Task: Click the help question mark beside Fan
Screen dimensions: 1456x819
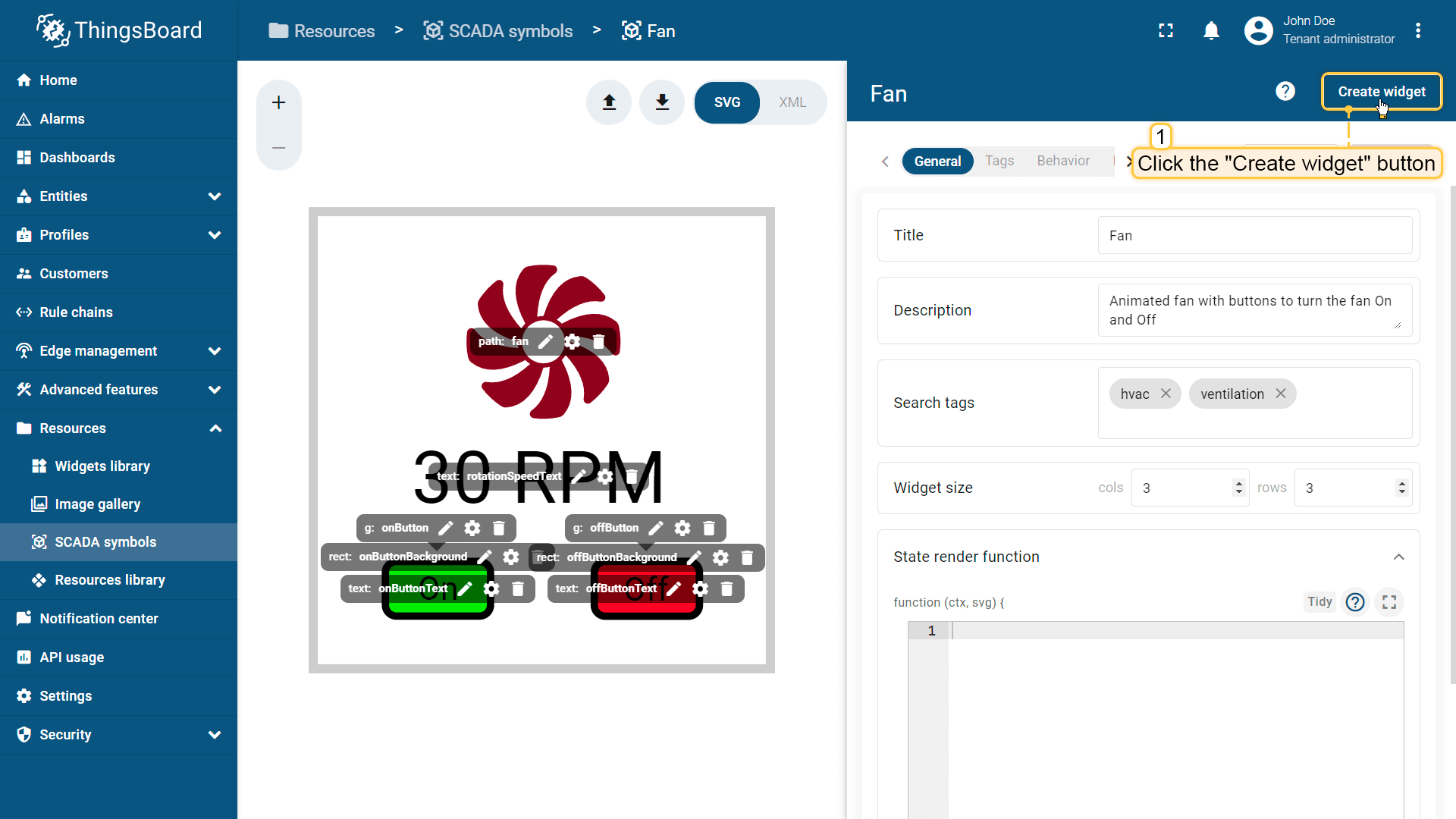Action: 1285,92
